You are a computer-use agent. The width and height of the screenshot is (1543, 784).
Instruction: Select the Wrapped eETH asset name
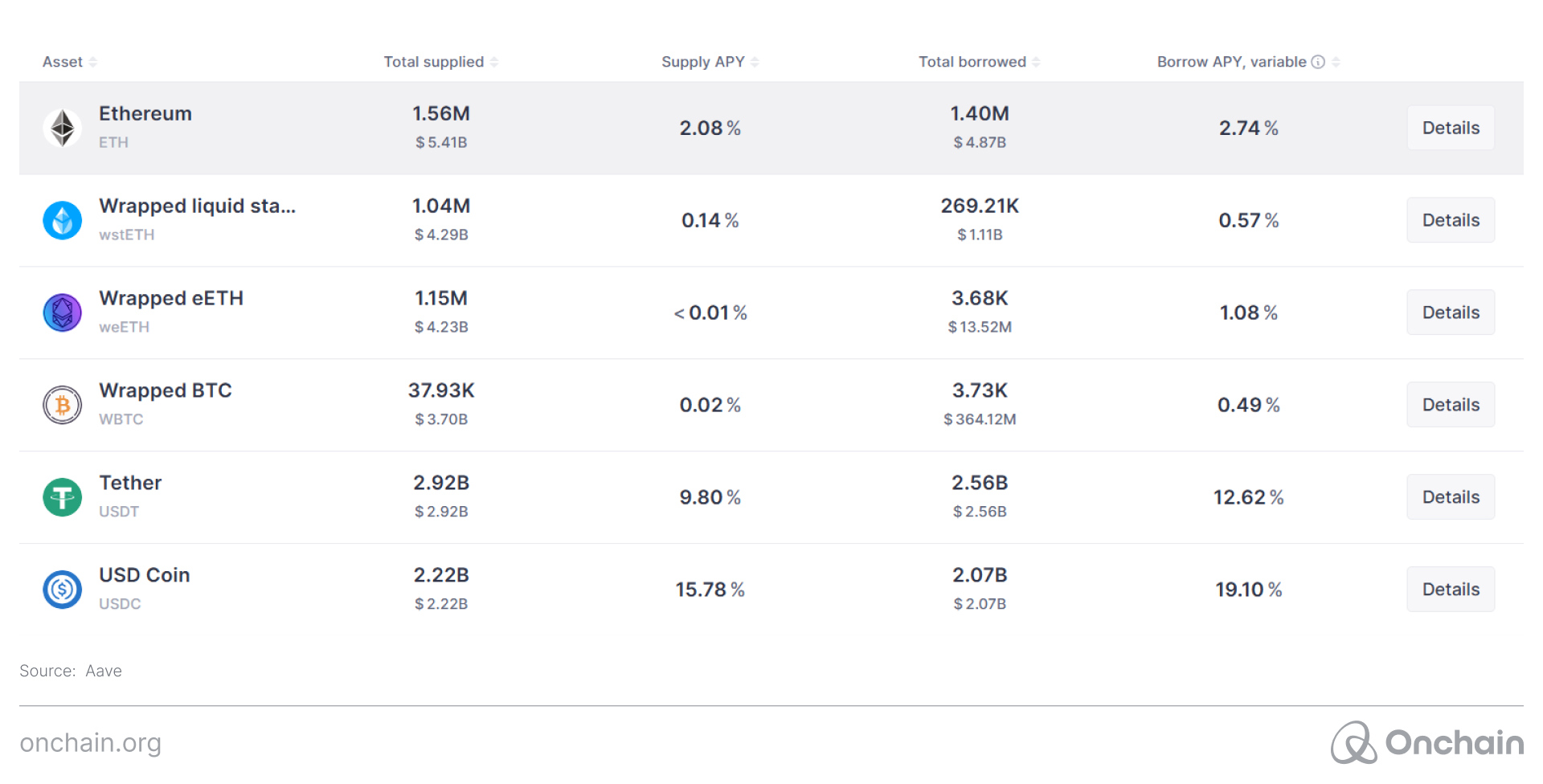[x=171, y=299]
